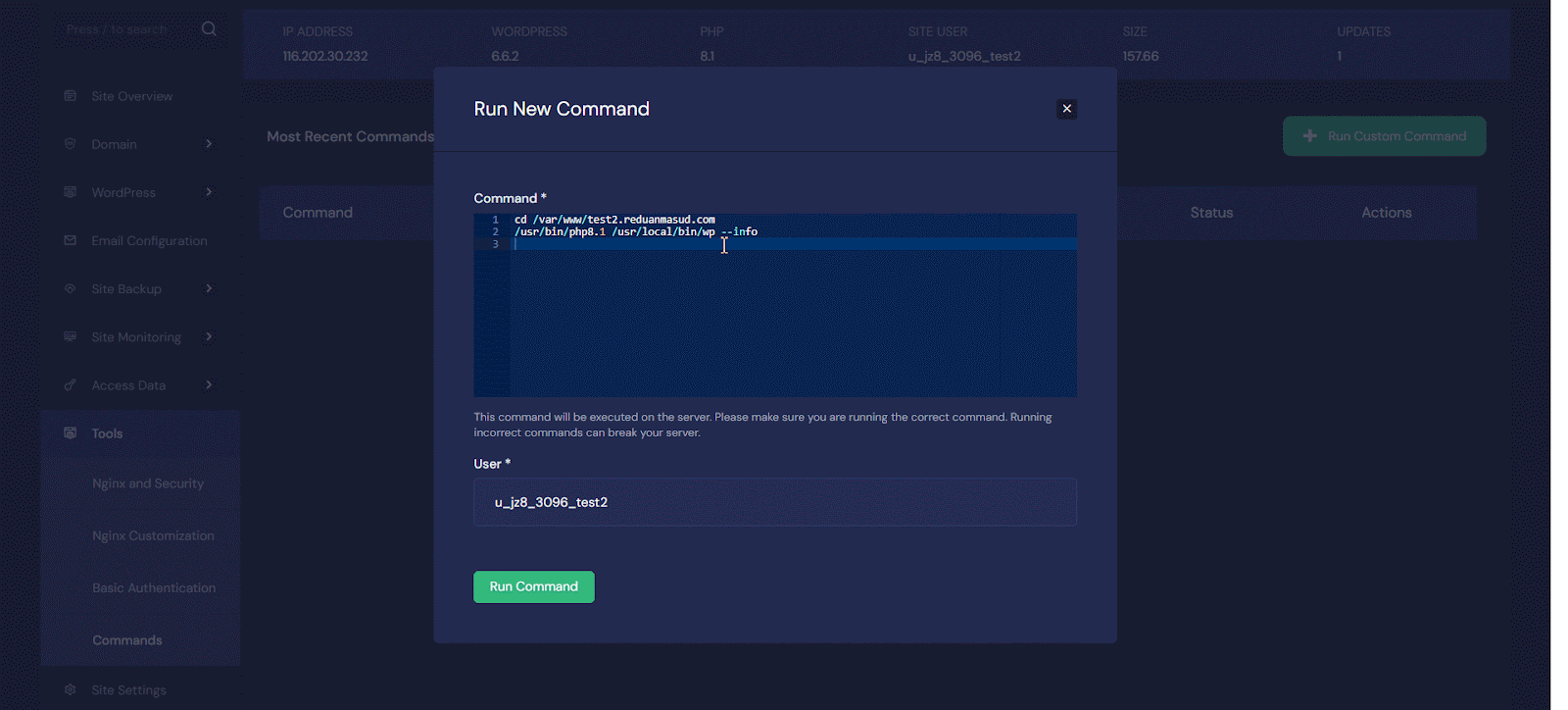Click the Run Command button
This screenshot has height=710, width=1568.
[534, 586]
